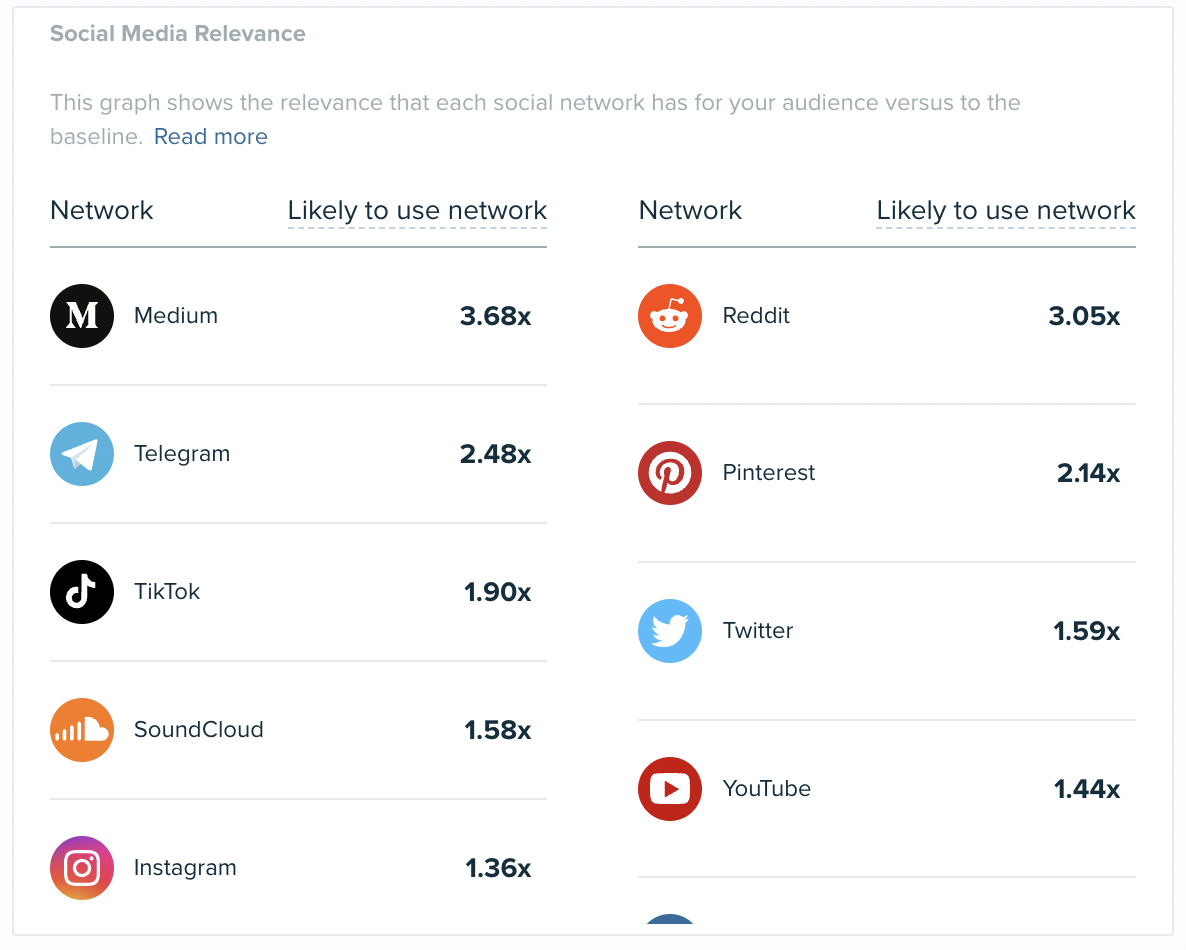Click right column 'Likely to use network' header
The width and height of the screenshot is (1186, 950).
[1006, 210]
